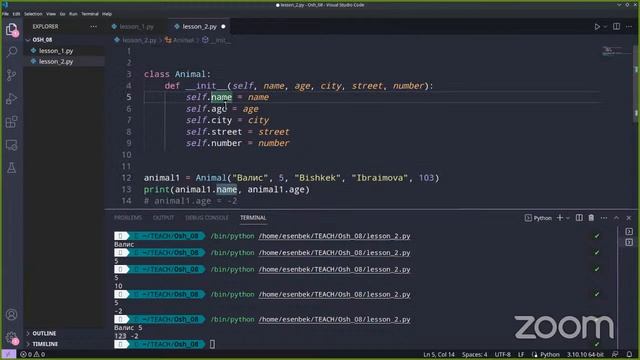Viewport: 640px width, 360px height.
Task: Click the code minimap
Action: [x=616, y=51]
